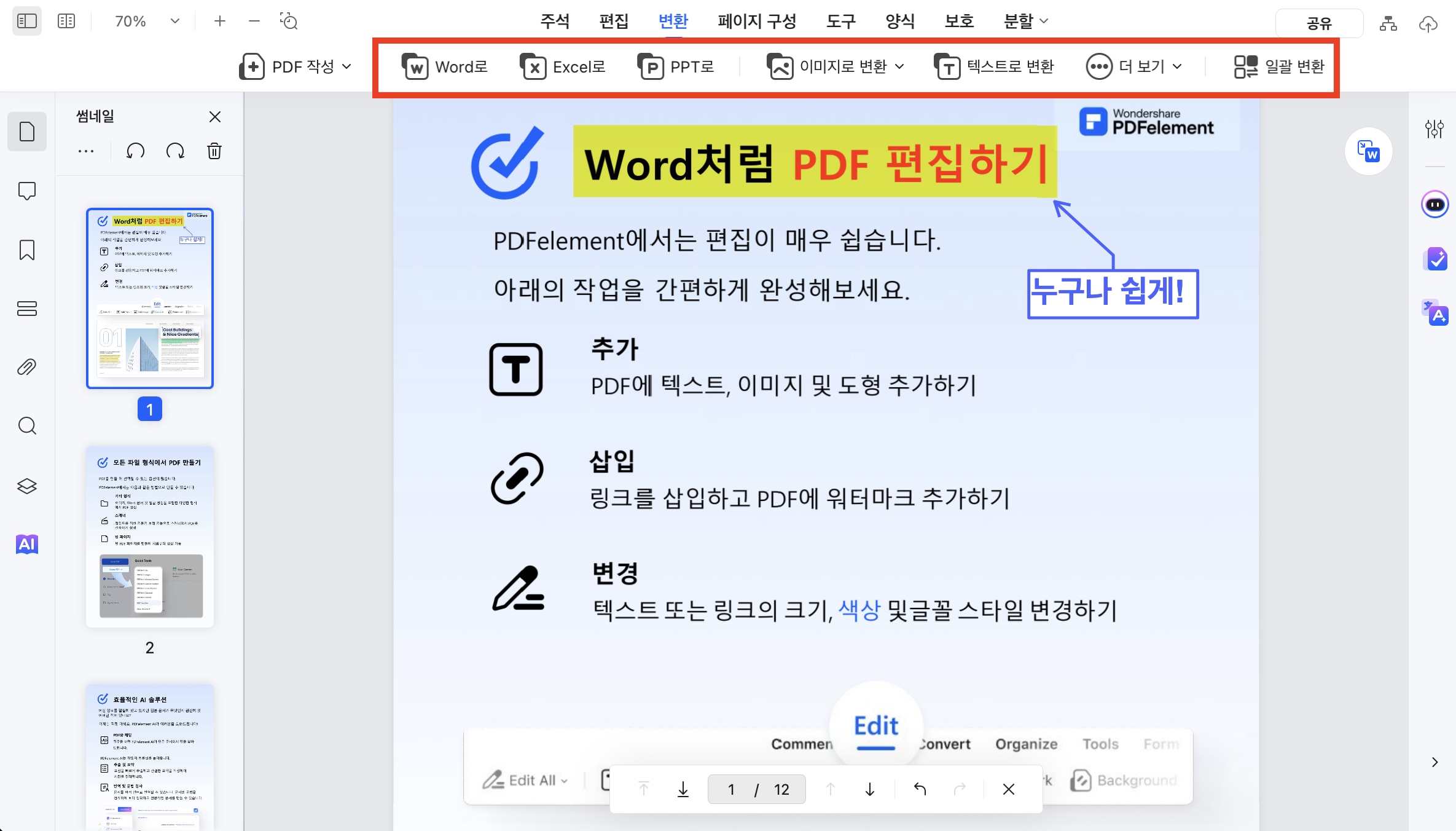Jump to first page arrow icon
Viewport: 1456px width, 831px height.
[643, 789]
